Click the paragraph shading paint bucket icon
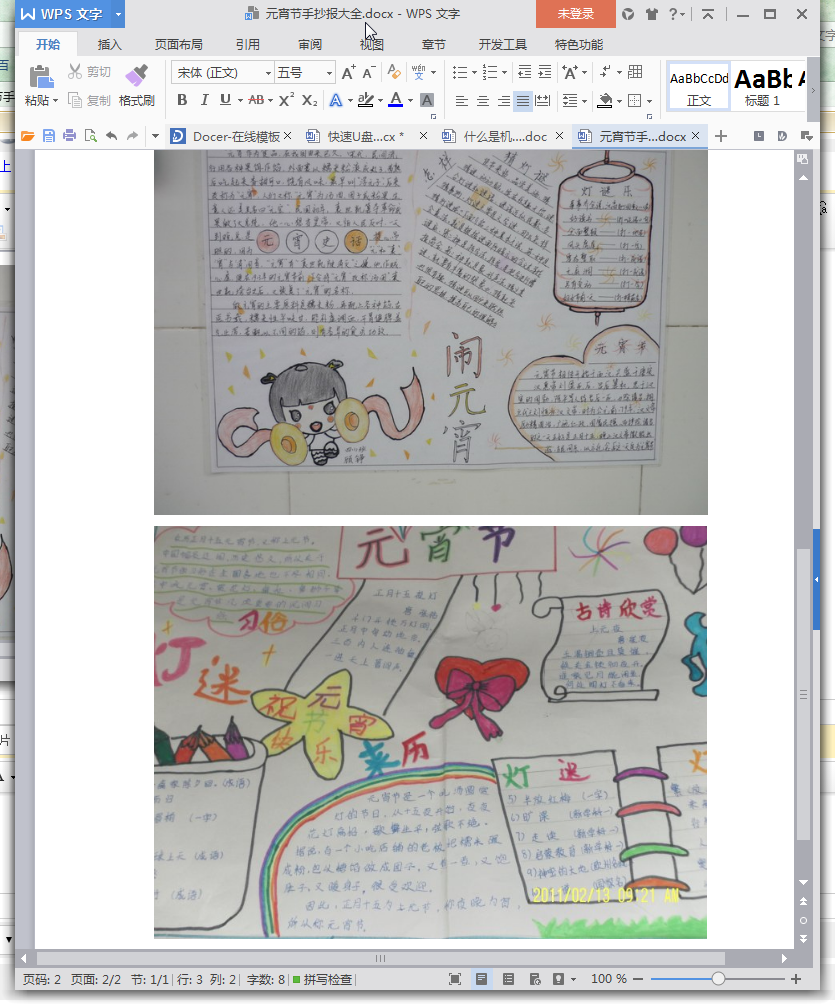Screen dimensions: 835x1005 [604, 101]
